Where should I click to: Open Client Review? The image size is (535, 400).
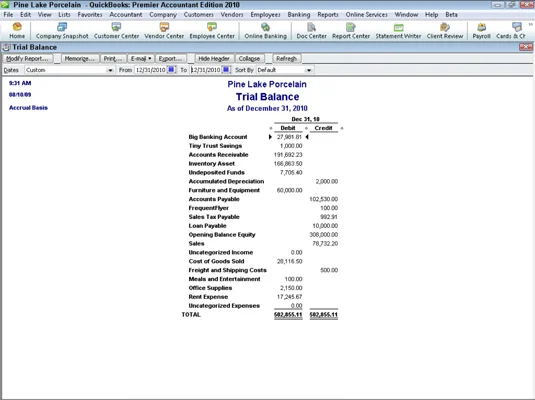[445, 30]
